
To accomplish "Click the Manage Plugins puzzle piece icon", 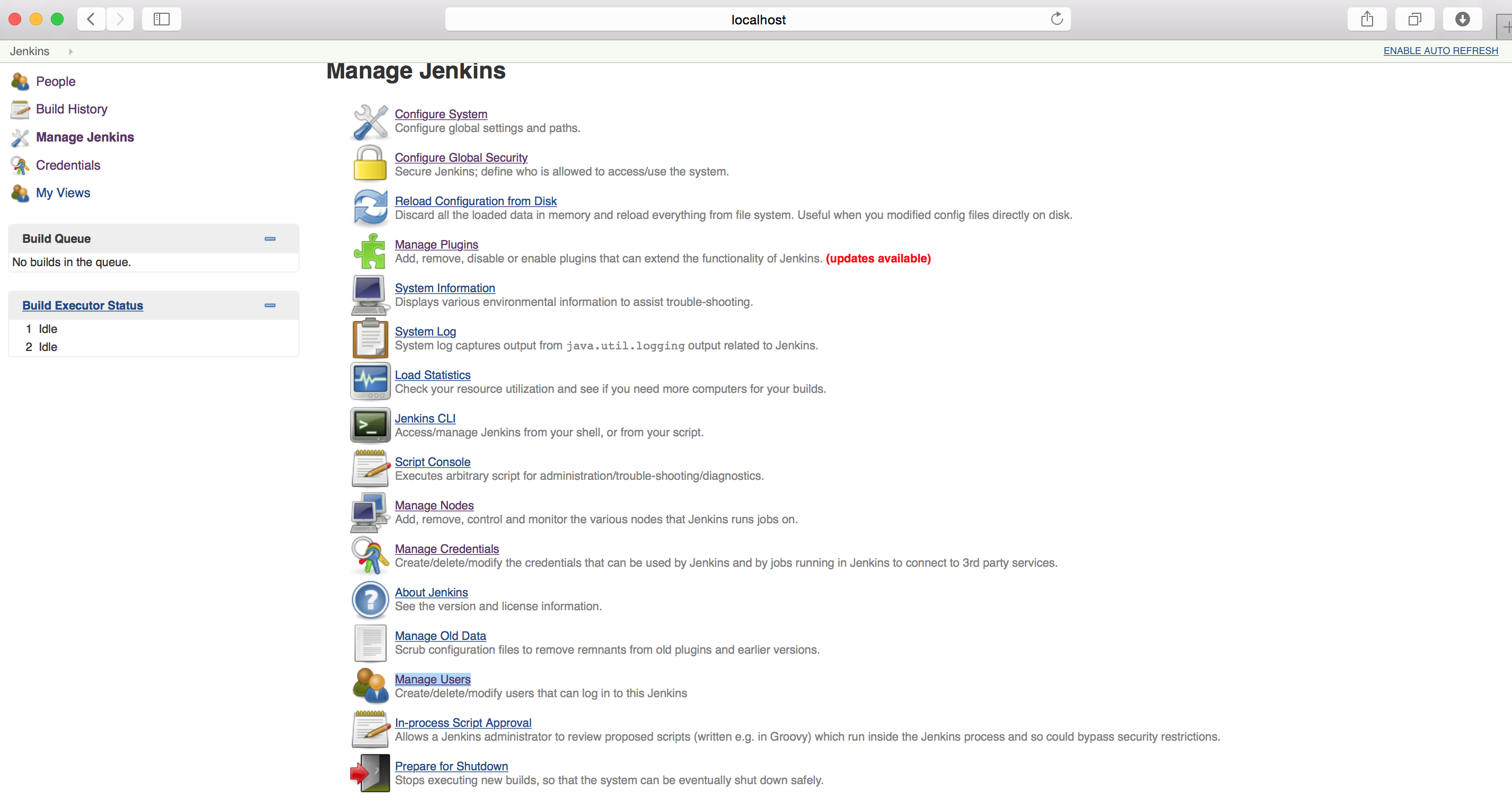I will pos(371,251).
